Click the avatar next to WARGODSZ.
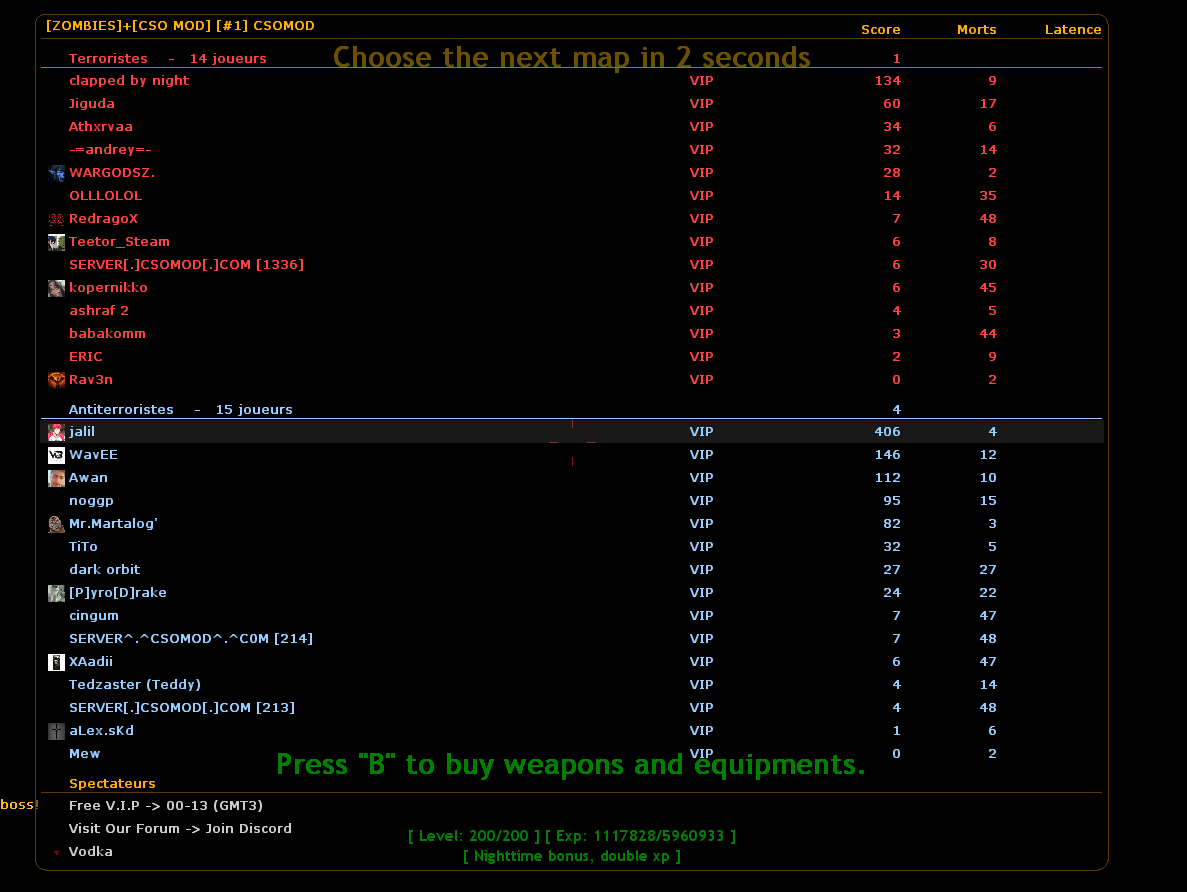 56,173
